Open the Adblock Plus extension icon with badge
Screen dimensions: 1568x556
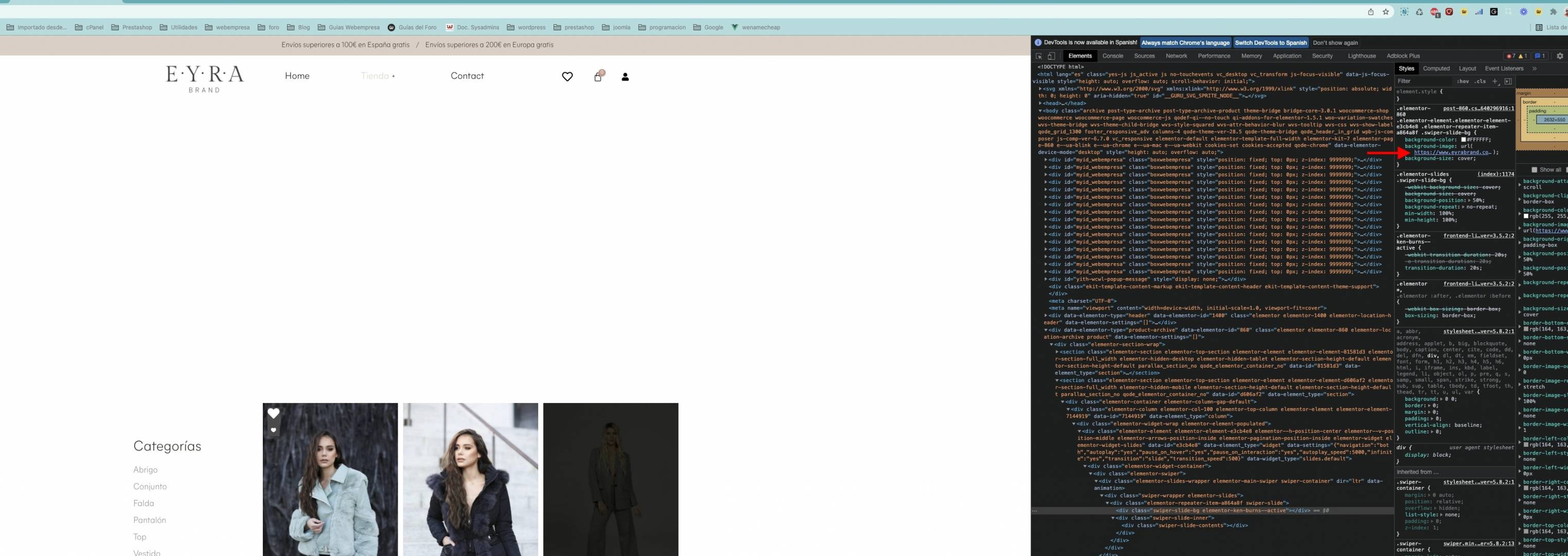tap(1435, 12)
